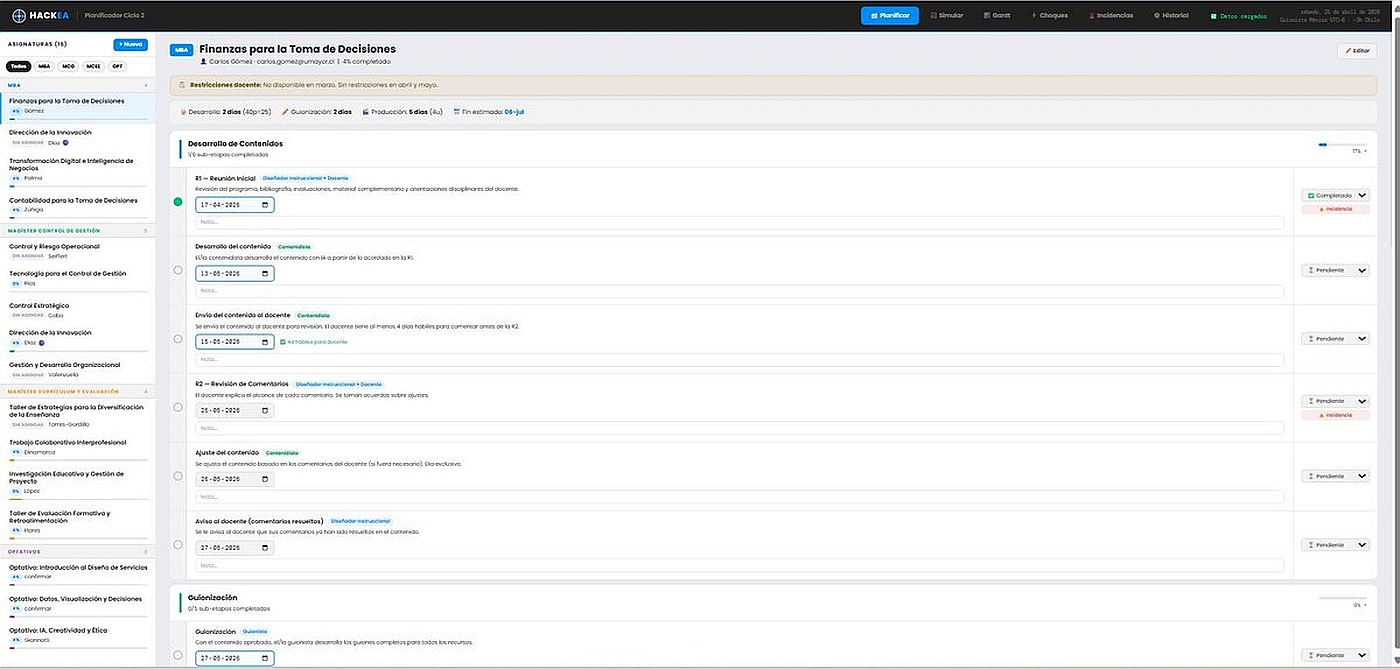
Task: Click the Restricciones docente notice icon
Action: (x=183, y=86)
